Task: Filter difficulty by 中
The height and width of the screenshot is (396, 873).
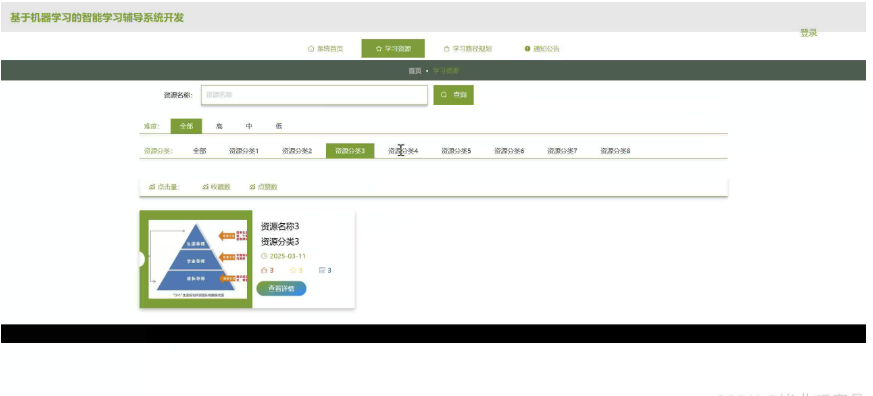Action: (x=249, y=126)
